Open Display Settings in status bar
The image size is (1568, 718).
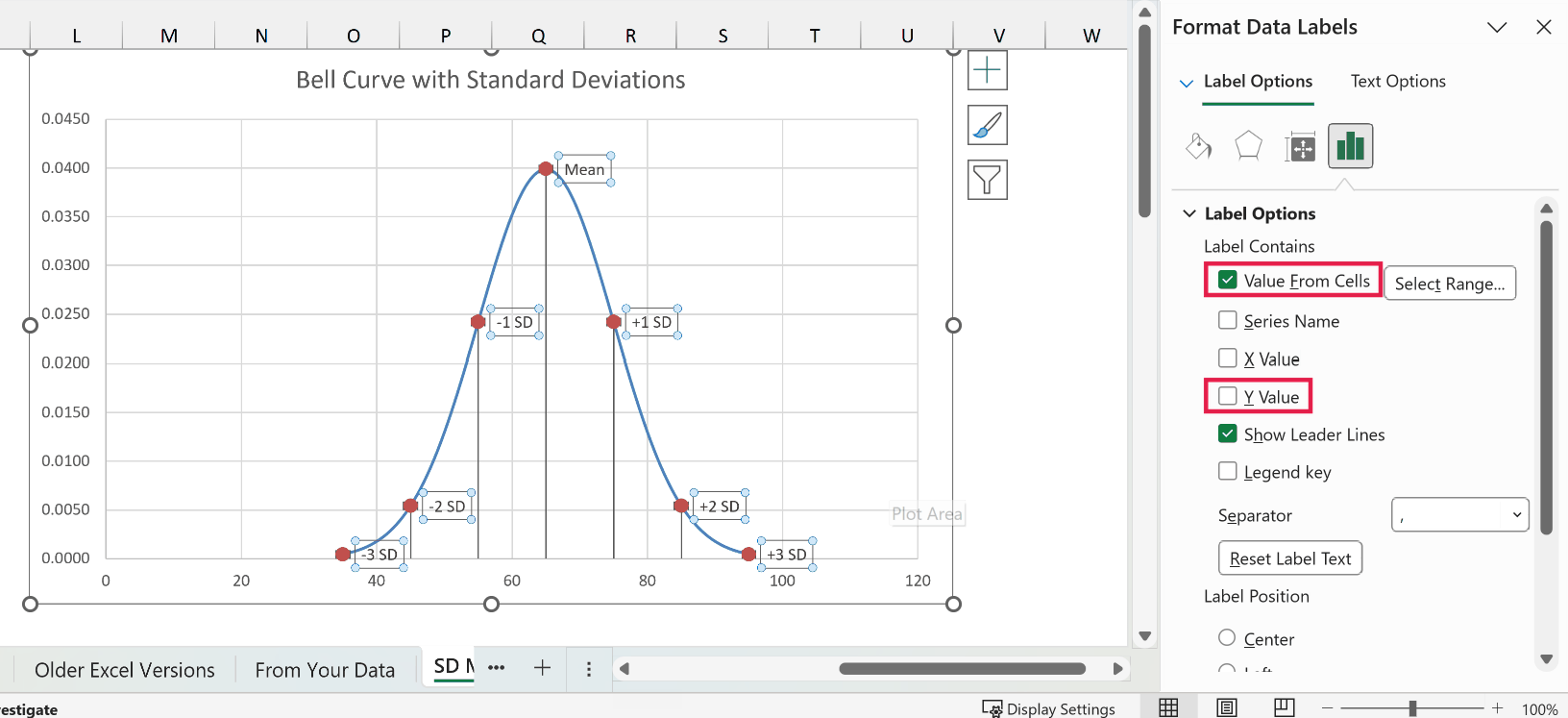click(x=1048, y=708)
